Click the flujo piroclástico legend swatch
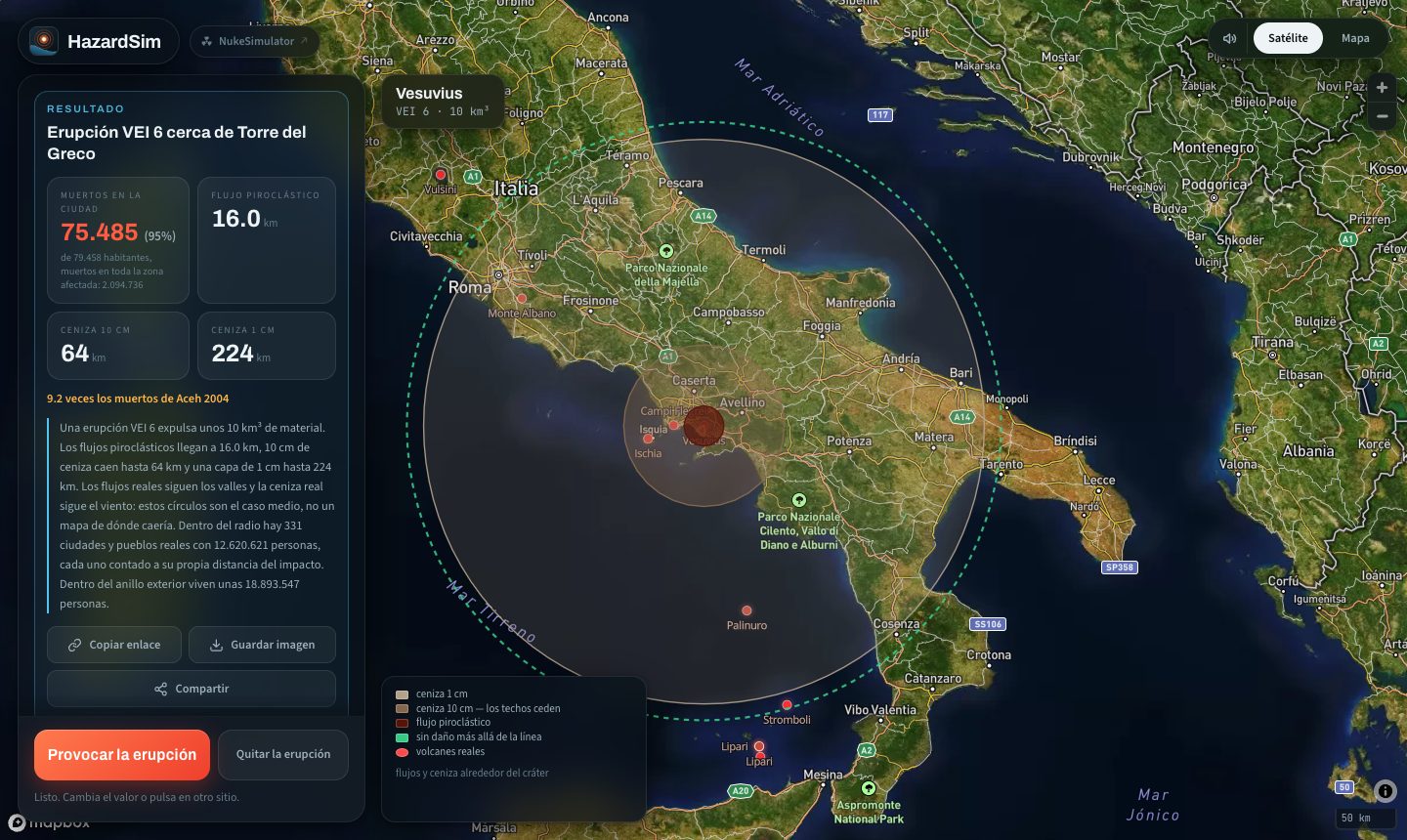Viewport: 1407px width, 840px height. coord(402,723)
